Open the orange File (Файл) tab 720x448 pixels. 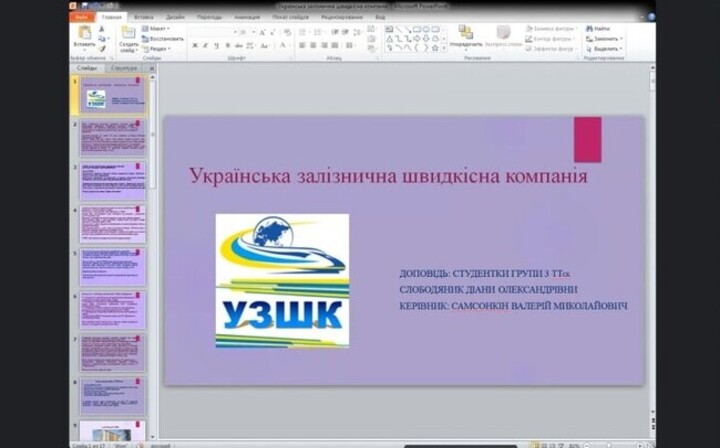(x=82, y=17)
